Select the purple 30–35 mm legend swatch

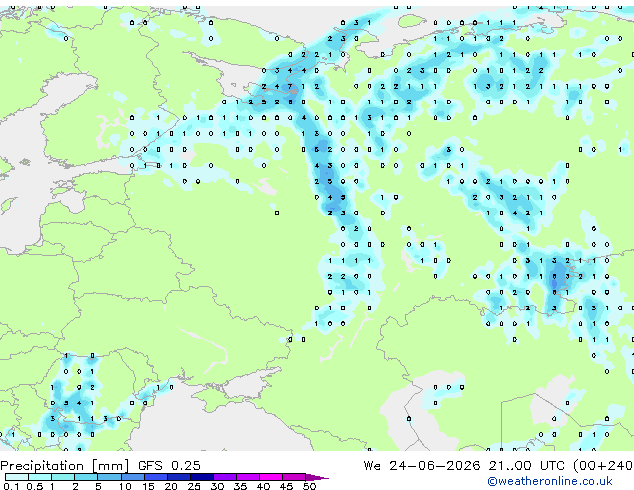pyautogui.click(x=225, y=477)
